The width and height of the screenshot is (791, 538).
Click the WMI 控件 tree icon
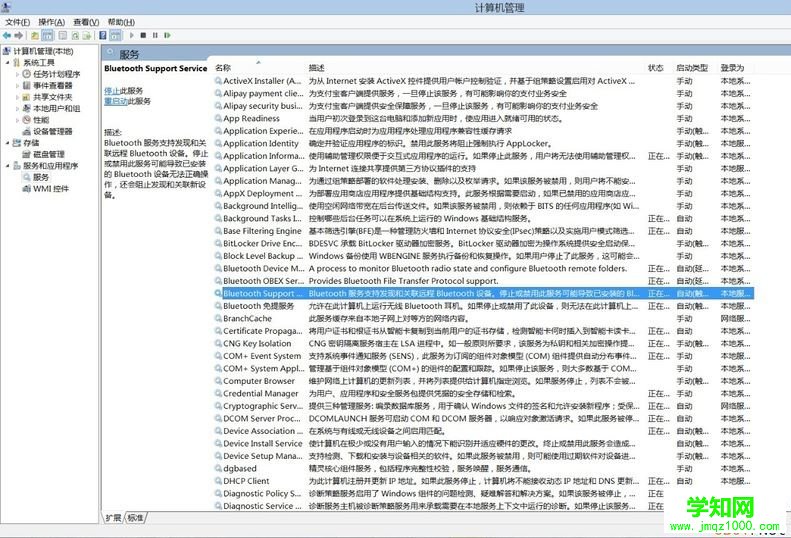coord(27,189)
